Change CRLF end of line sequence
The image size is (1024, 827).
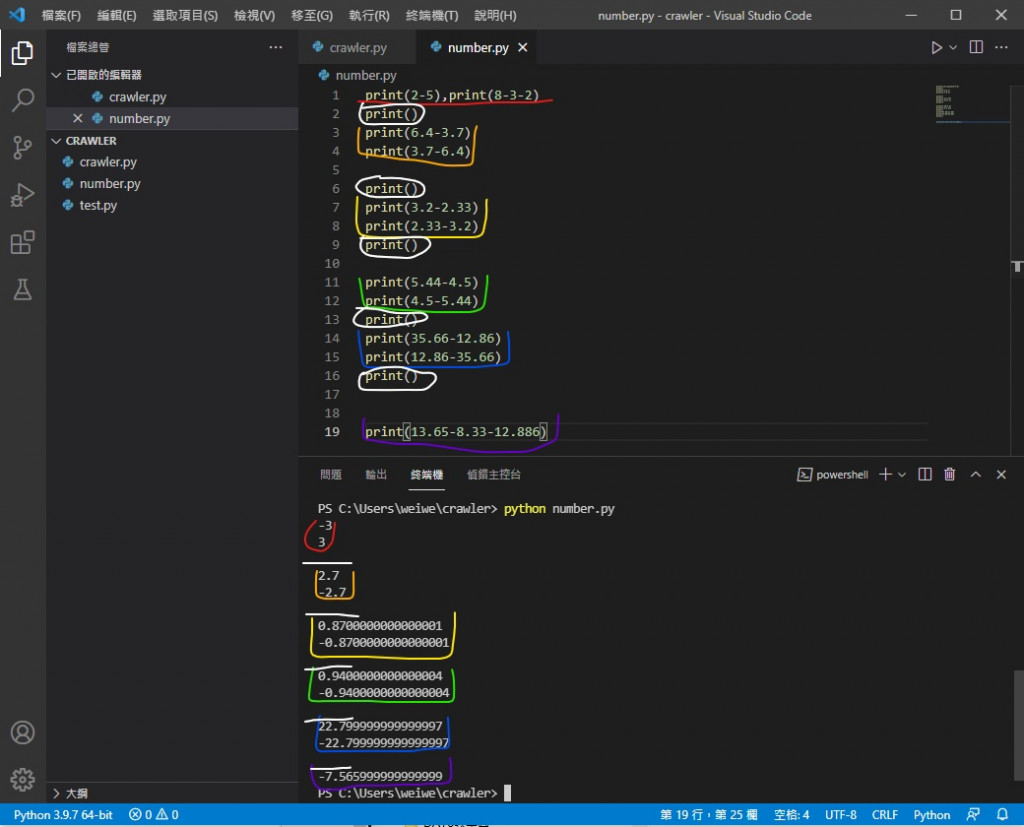pos(884,815)
